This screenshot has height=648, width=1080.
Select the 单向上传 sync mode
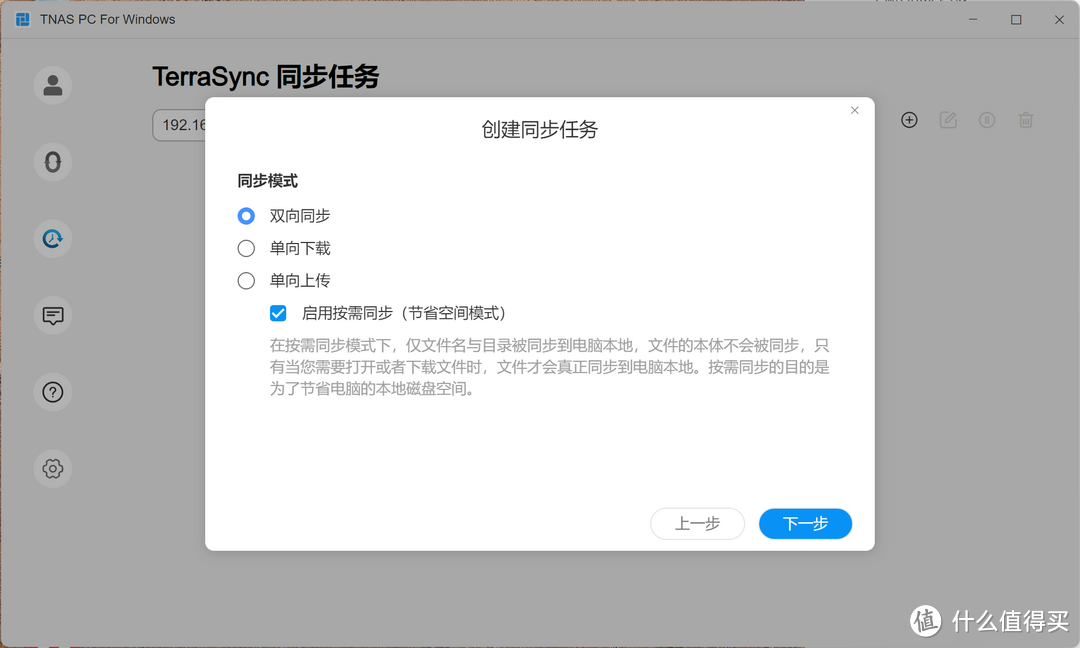tap(246, 281)
